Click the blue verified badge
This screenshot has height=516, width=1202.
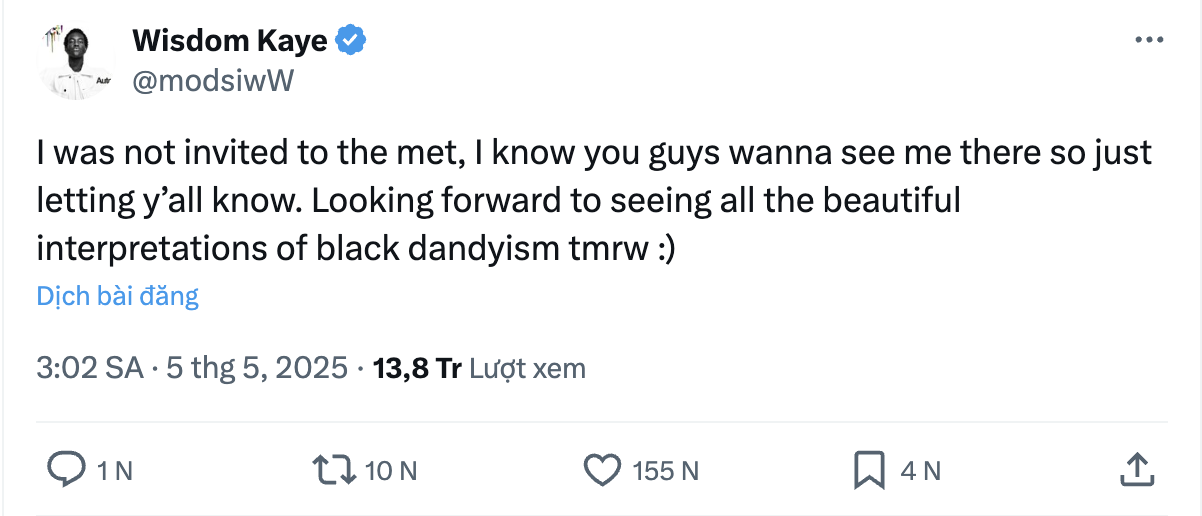(x=350, y=41)
